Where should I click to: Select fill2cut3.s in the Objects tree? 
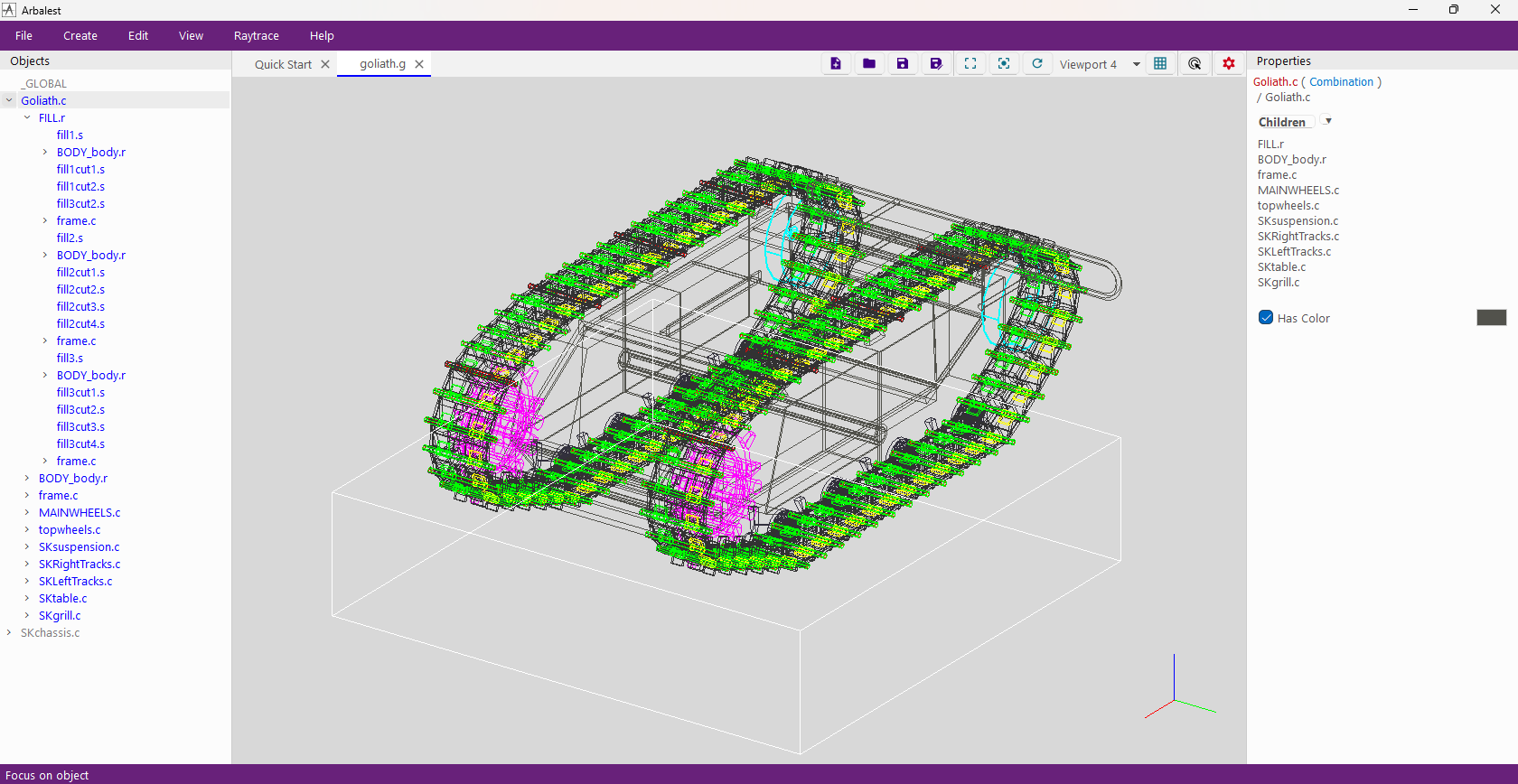click(80, 306)
